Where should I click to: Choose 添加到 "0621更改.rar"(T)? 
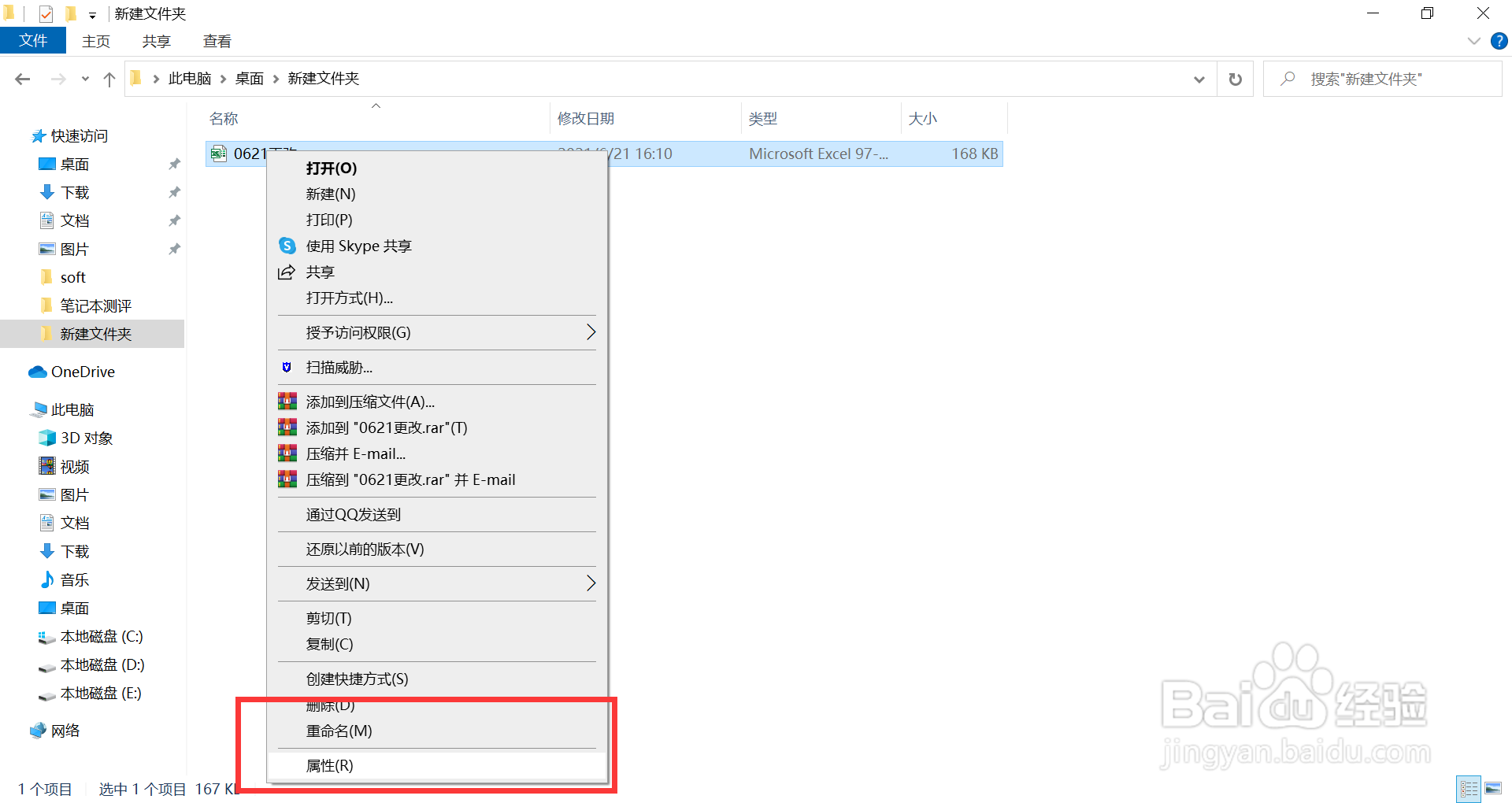[437, 427]
